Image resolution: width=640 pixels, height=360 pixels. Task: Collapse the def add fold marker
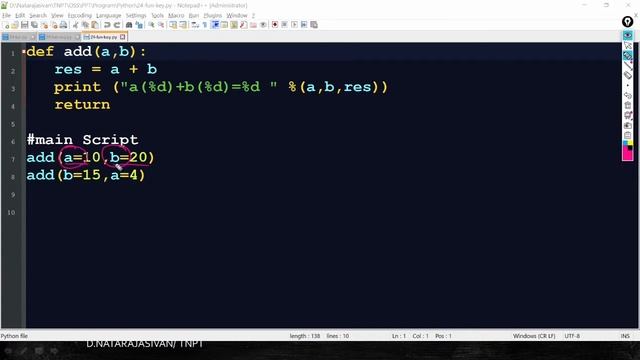(24, 51)
